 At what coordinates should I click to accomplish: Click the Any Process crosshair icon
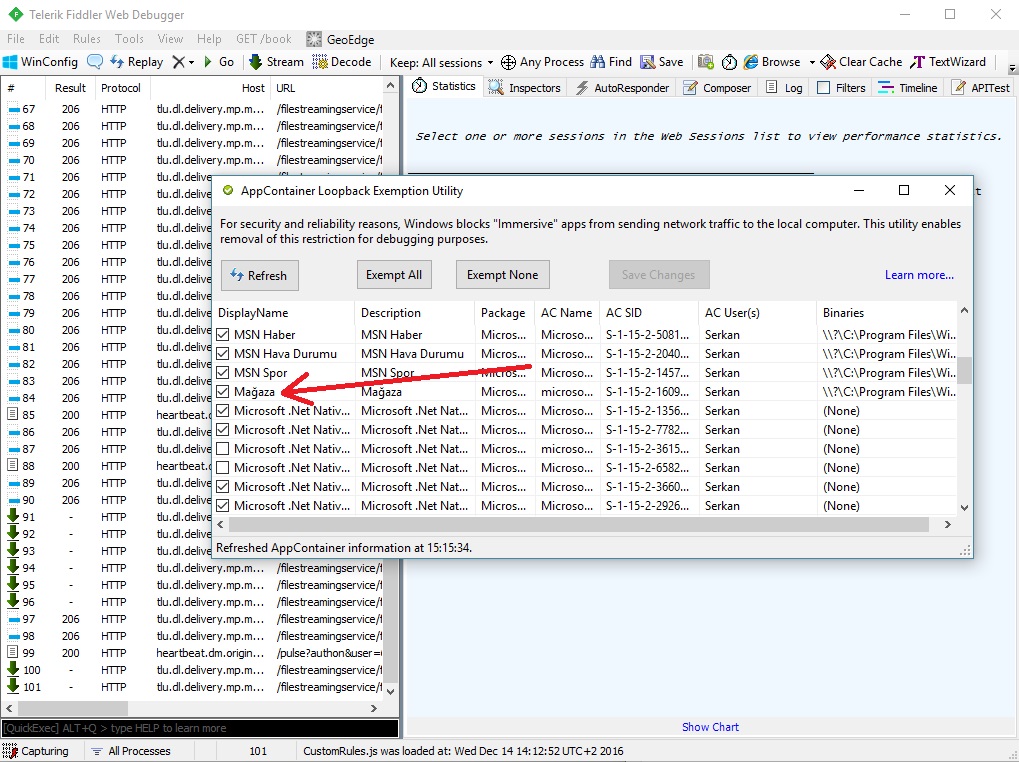click(508, 62)
